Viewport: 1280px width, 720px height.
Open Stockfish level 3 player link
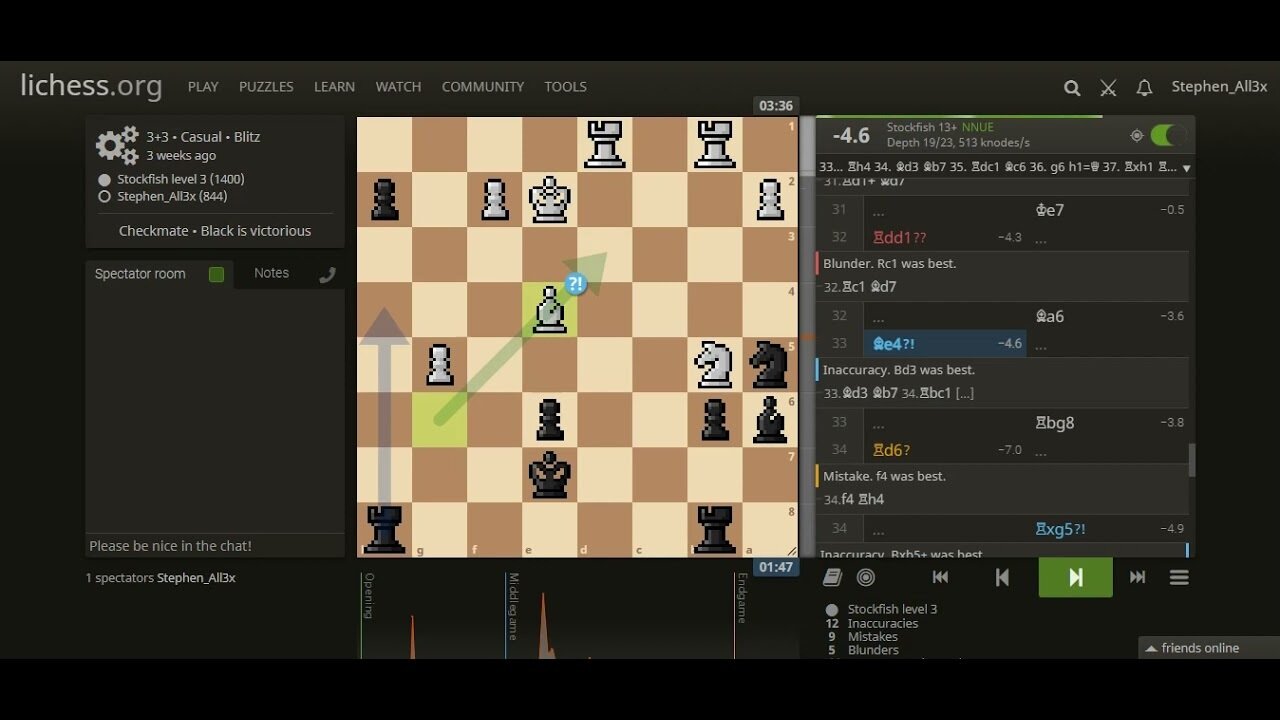click(x=180, y=179)
